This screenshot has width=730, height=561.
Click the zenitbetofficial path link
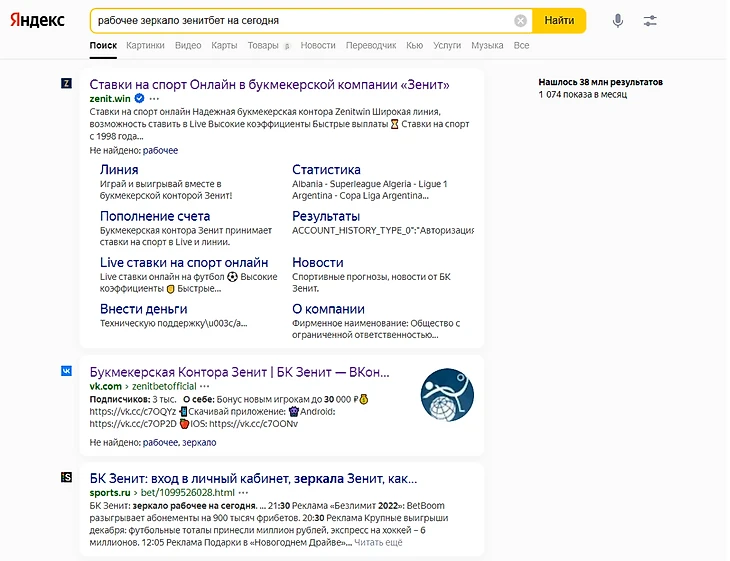pos(164,386)
